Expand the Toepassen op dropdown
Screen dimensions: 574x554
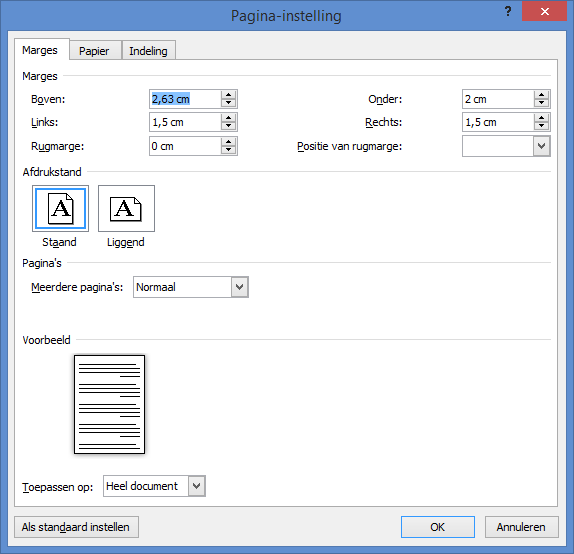[x=197, y=486]
